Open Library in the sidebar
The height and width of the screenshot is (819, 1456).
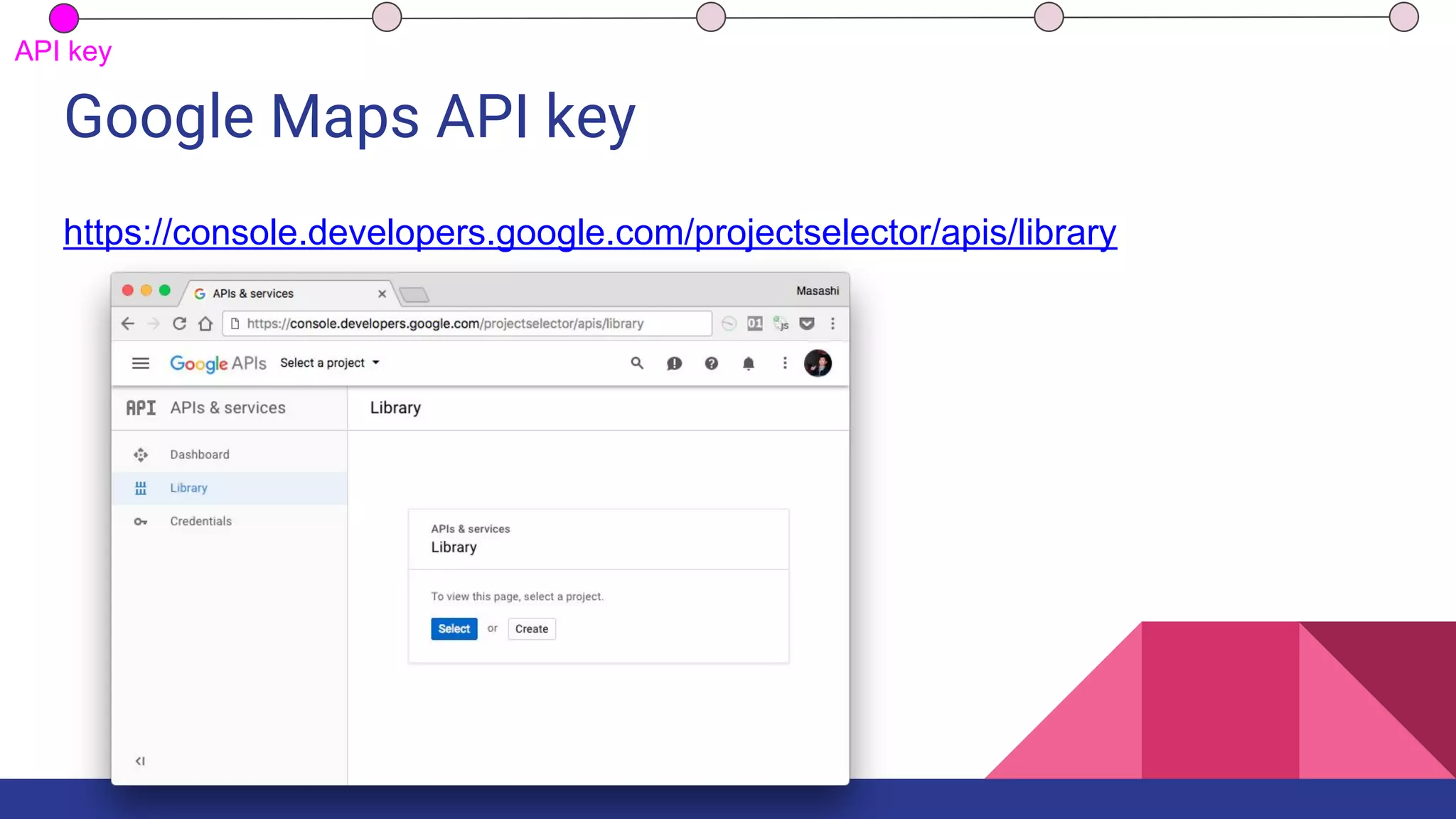pos(229,488)
